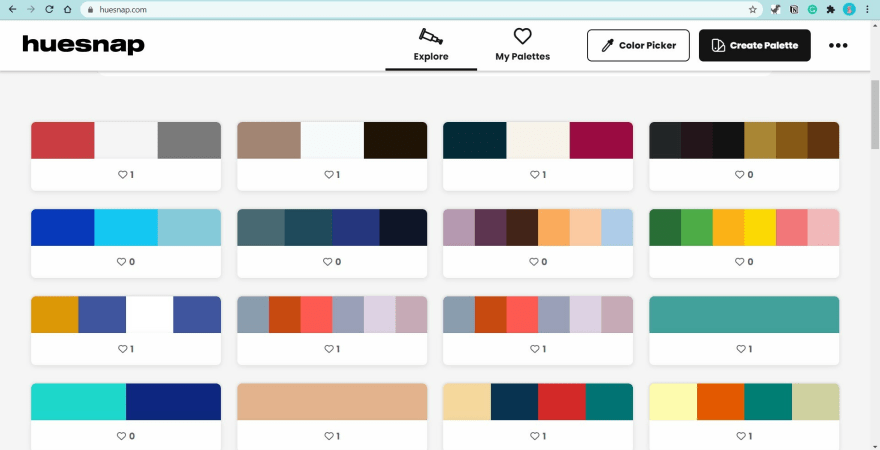Select the red swatch in red-white-gray palette

[x=62, y=140]
